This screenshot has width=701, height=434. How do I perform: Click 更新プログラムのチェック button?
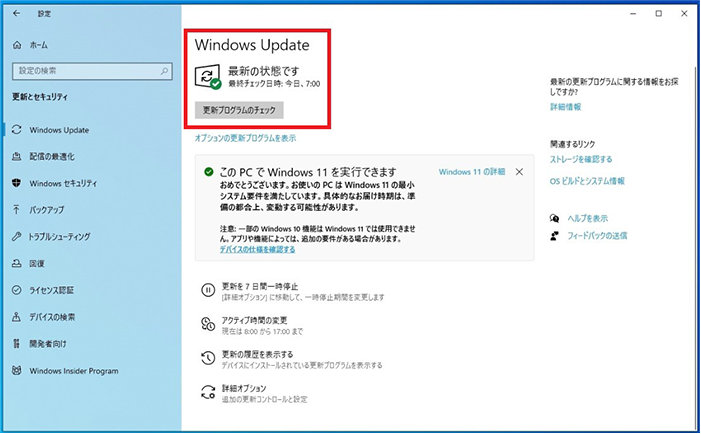(239, 110)
